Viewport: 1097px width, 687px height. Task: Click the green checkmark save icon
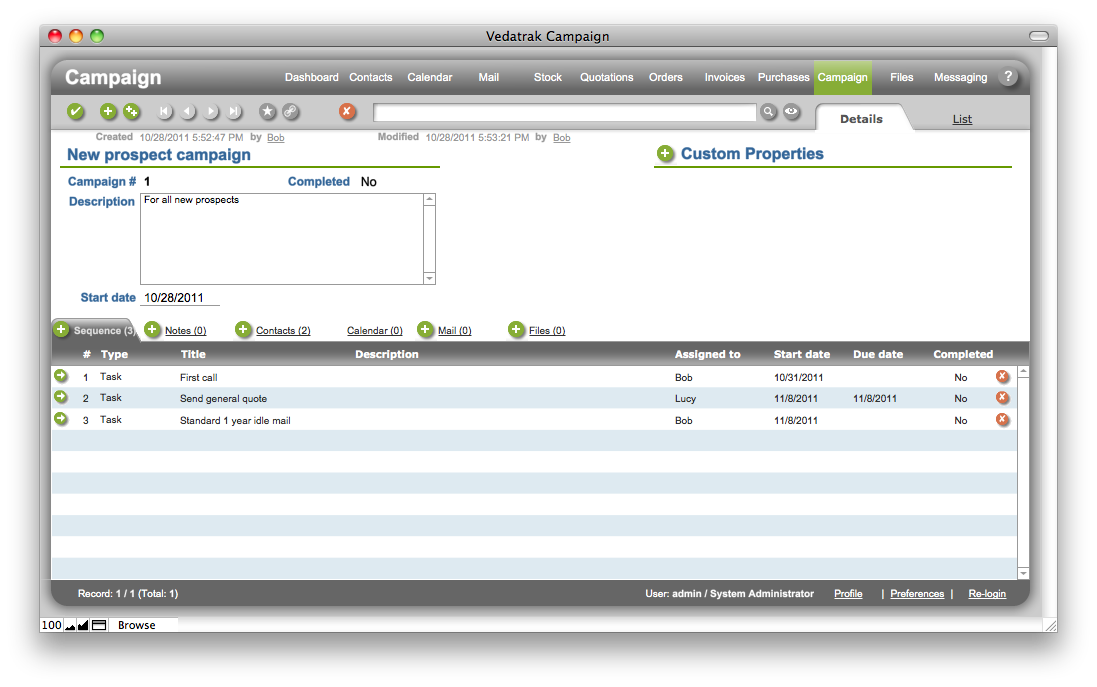76,111
